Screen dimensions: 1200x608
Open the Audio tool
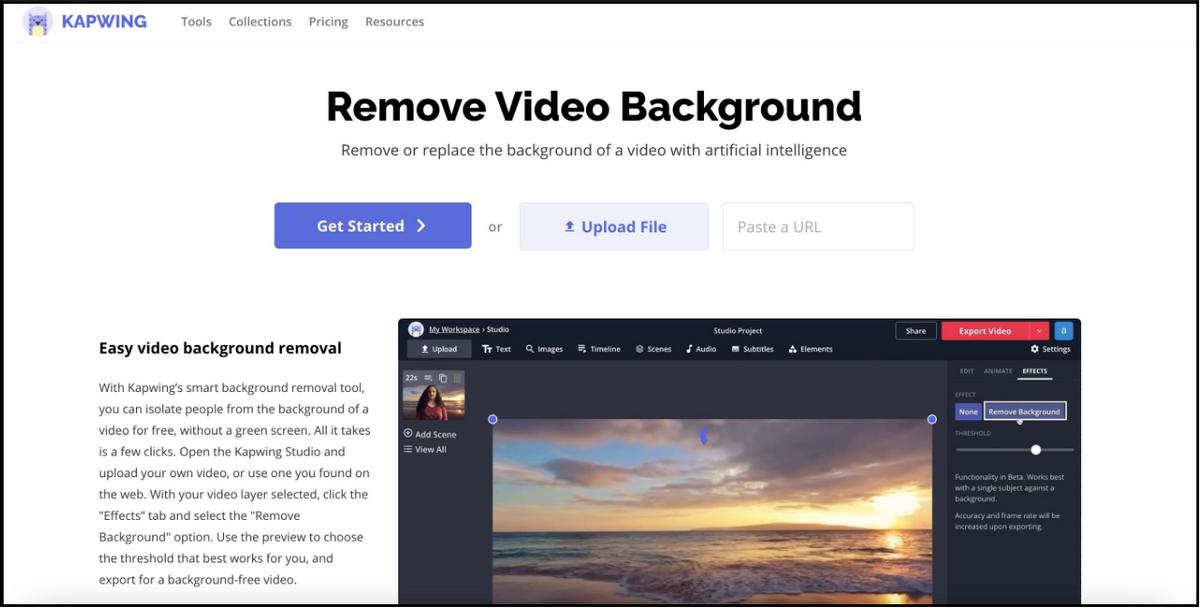700,349
